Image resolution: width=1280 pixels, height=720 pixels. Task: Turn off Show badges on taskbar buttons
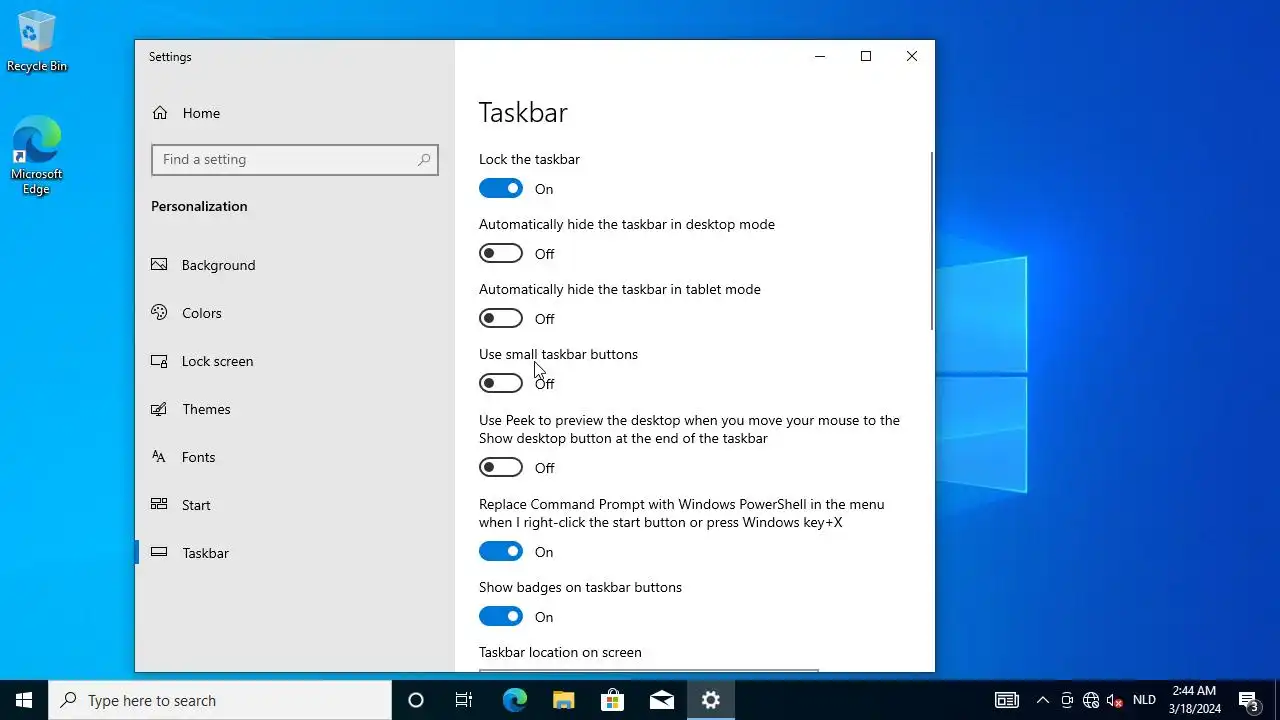point(501,616)
